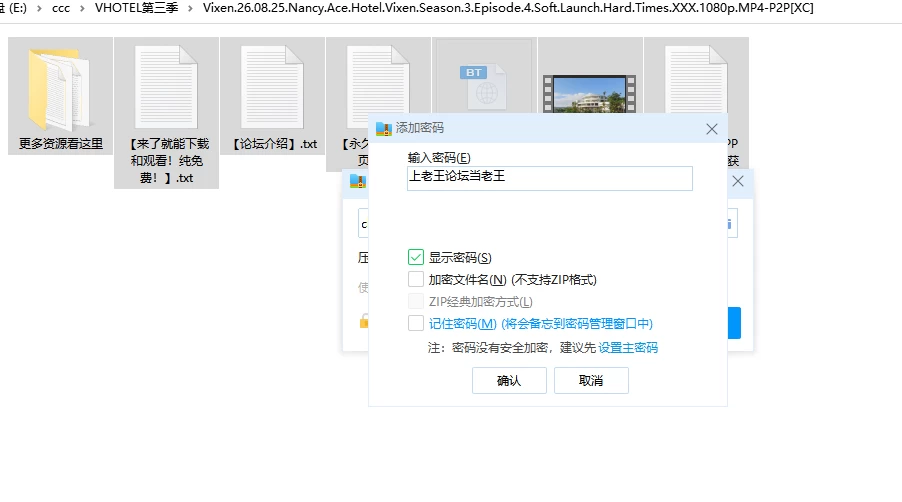Select the 论坛介绍.txt file icon

pos(272,87)
